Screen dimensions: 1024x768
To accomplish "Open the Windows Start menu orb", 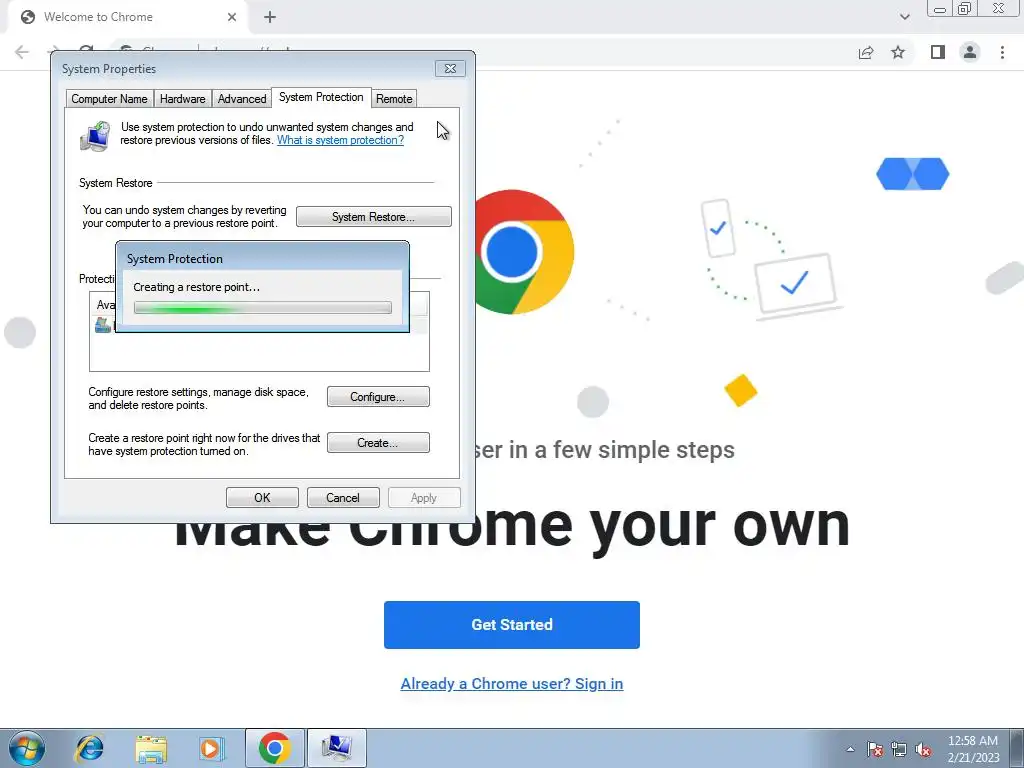I will pyautogui.click(x=26, y=748).
